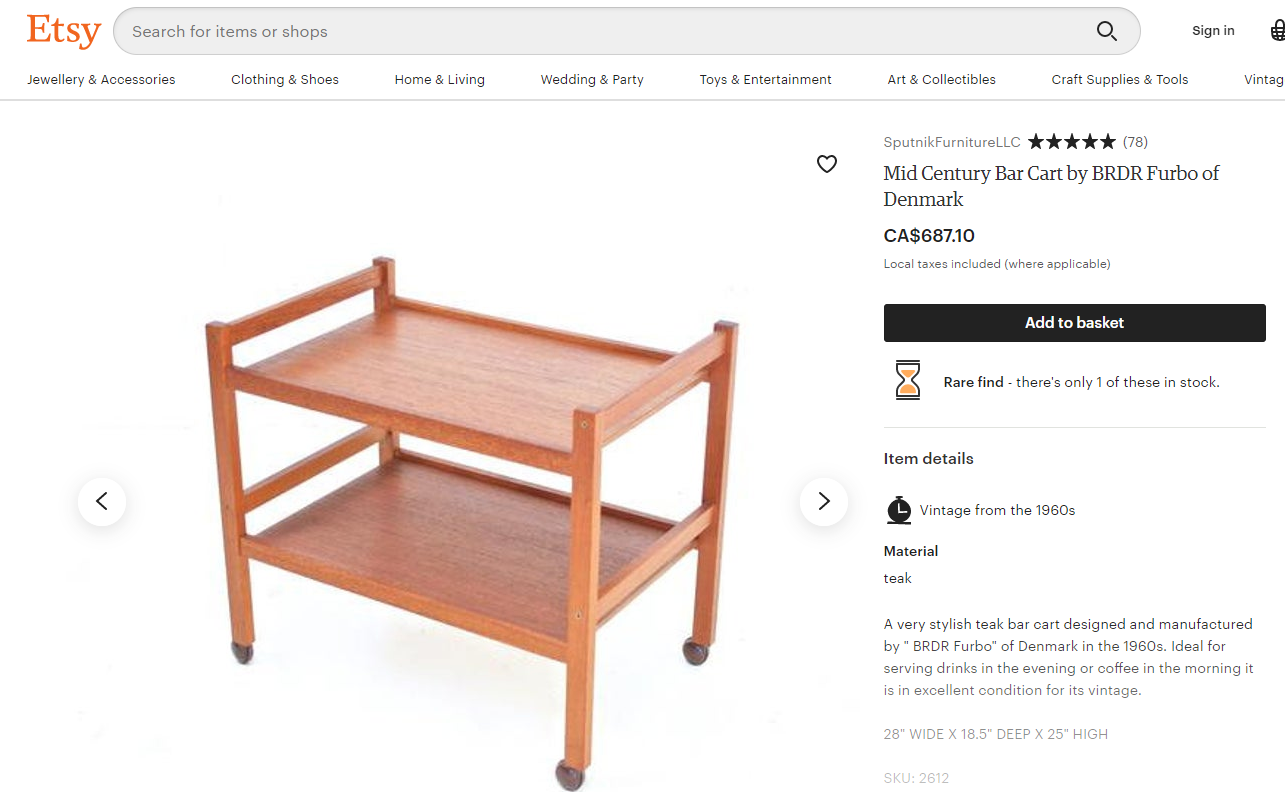Viewport: 1285px width, 792px height.
Task: Focus the search for items field
Action: point(600,31)
